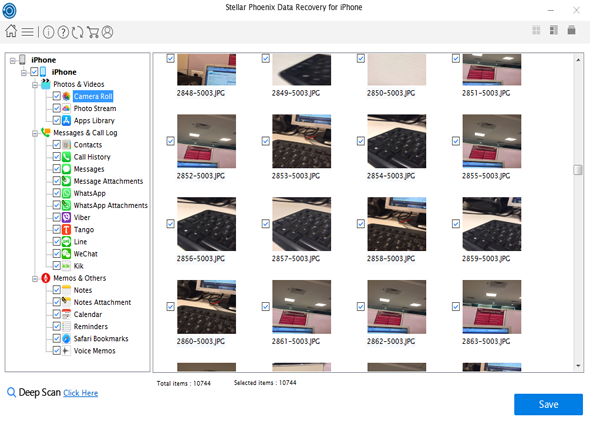The width and height of the screenshot is (590, 421).
Task: Collapse the Messages & Call Log group
Action: coord(35,133)
